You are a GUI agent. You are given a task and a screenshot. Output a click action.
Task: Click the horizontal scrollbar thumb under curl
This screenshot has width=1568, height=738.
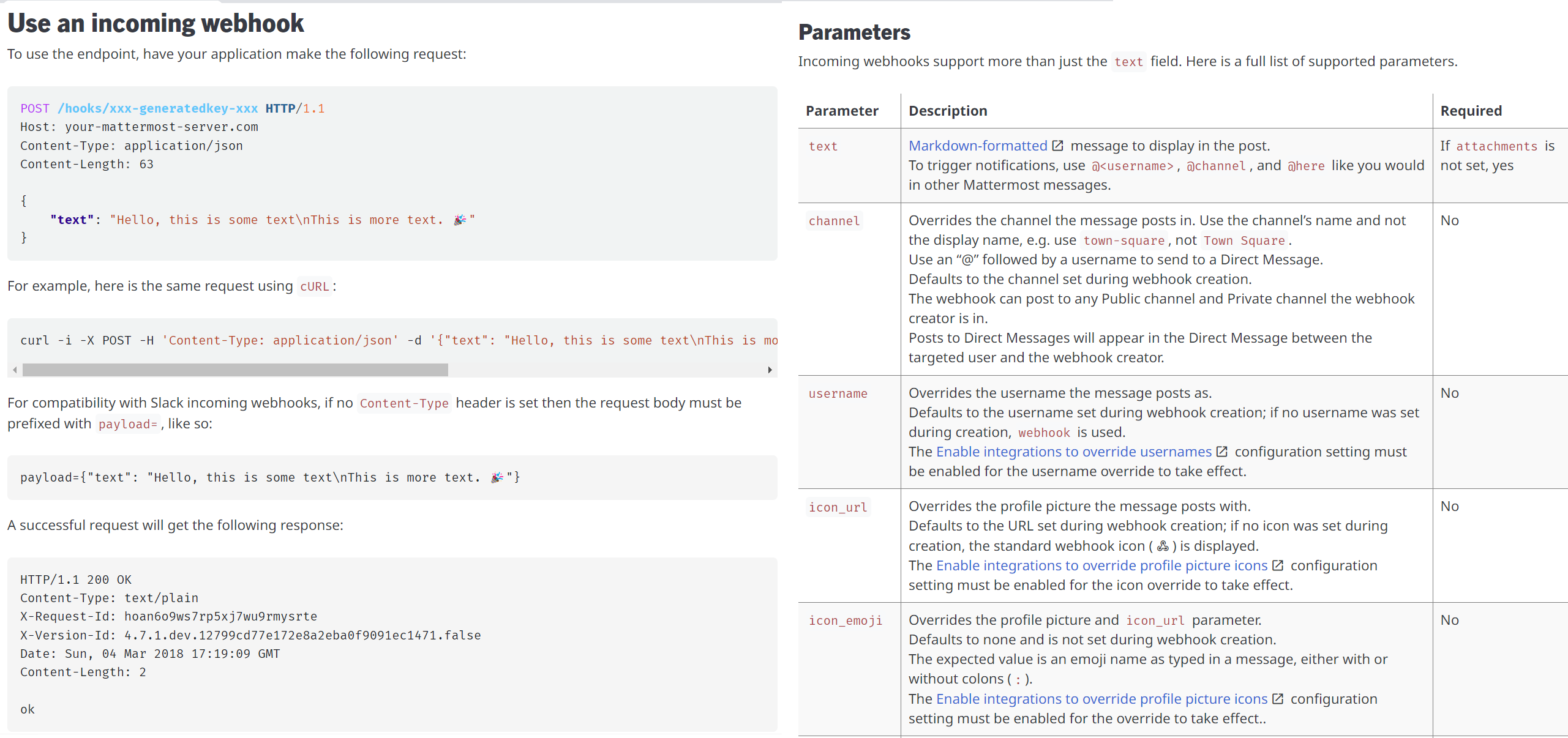tap(235, 370)
